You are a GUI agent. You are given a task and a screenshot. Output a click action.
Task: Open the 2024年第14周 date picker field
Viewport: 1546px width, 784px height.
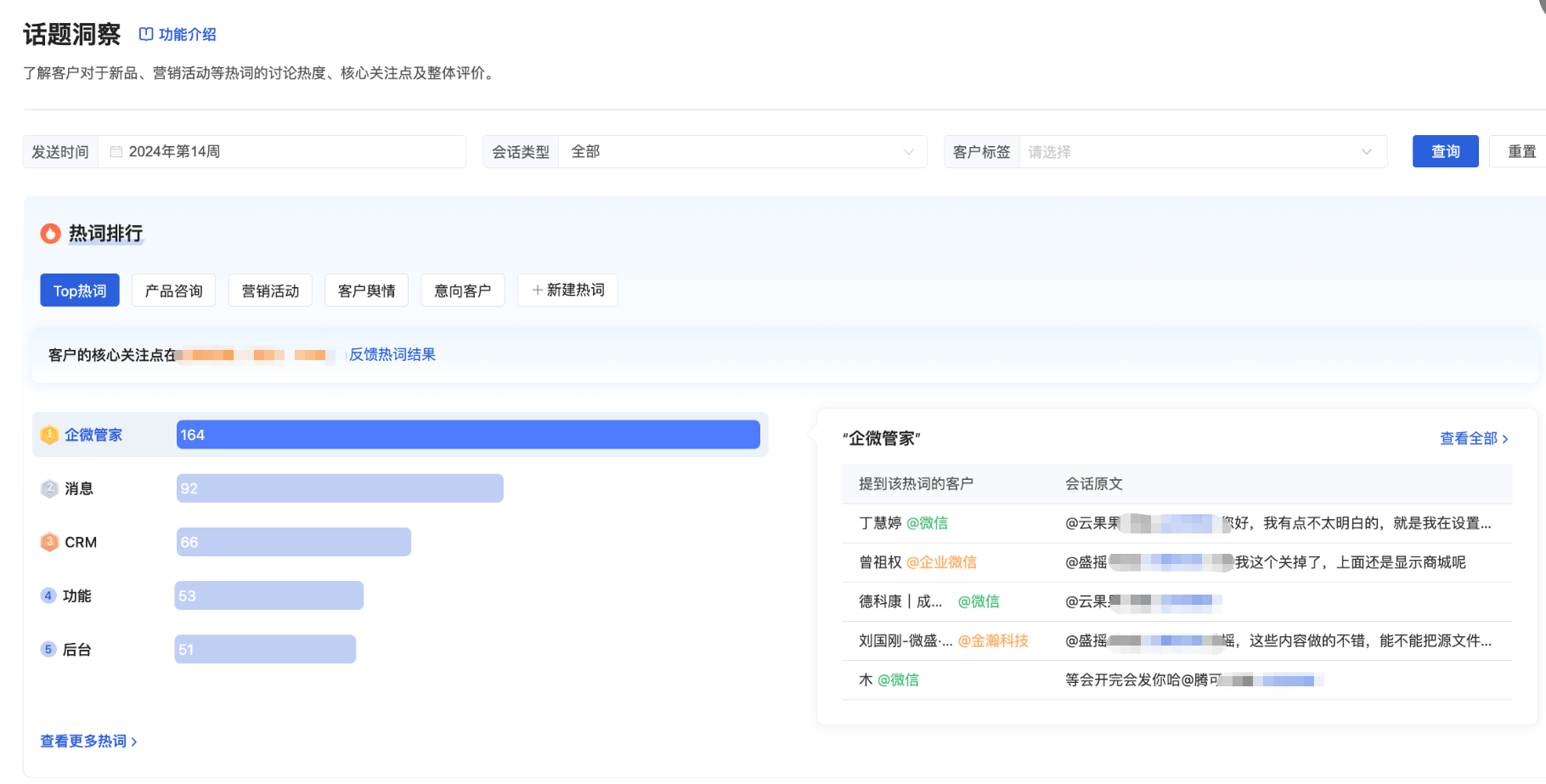click(x=282, y=151)
